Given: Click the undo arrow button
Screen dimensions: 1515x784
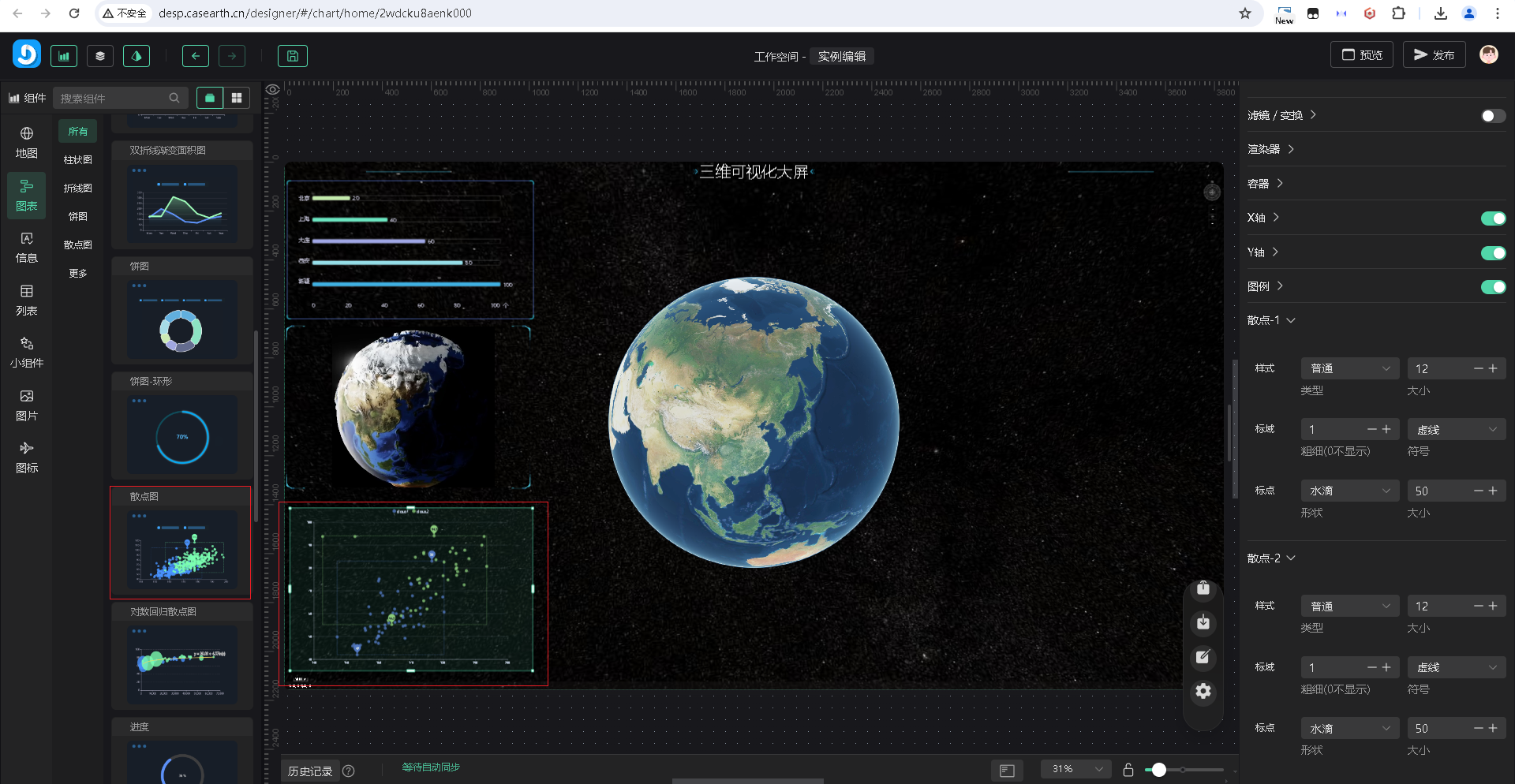Looking at the screenshot, I should point(196,56).
